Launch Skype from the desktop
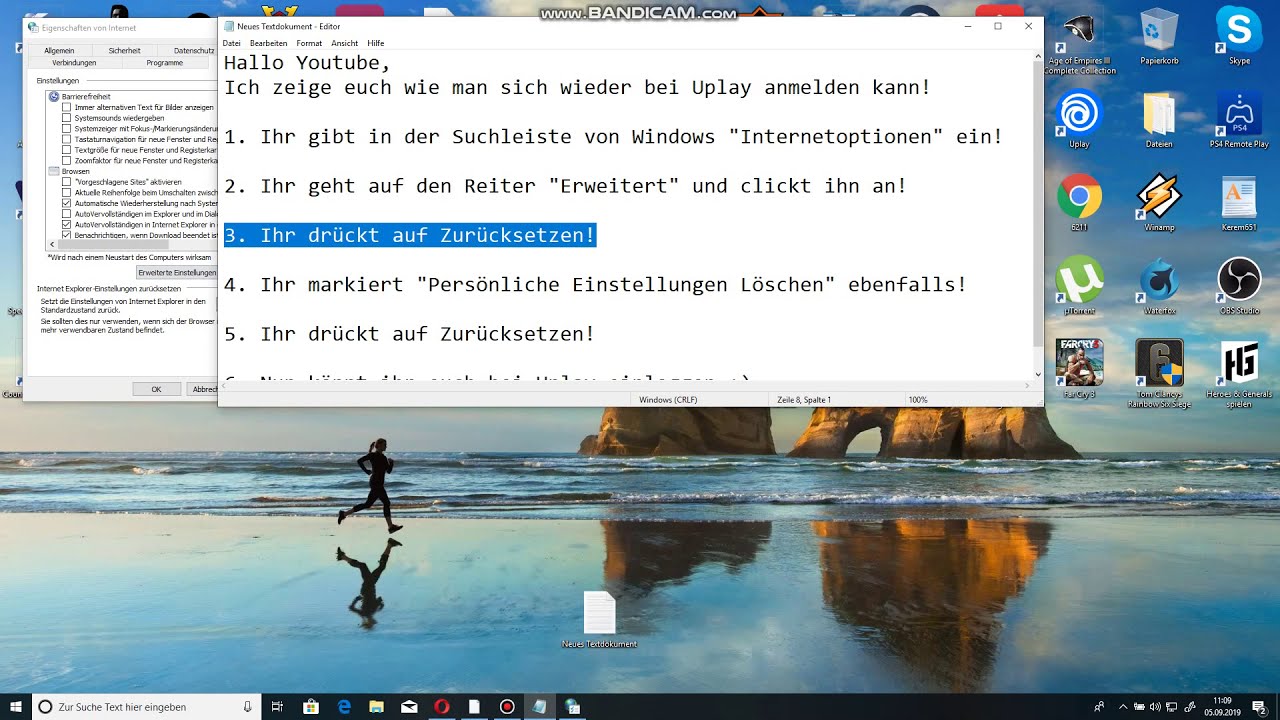Image resolution: width=1280 pixels, height=720 pixels. point(1239,35)
